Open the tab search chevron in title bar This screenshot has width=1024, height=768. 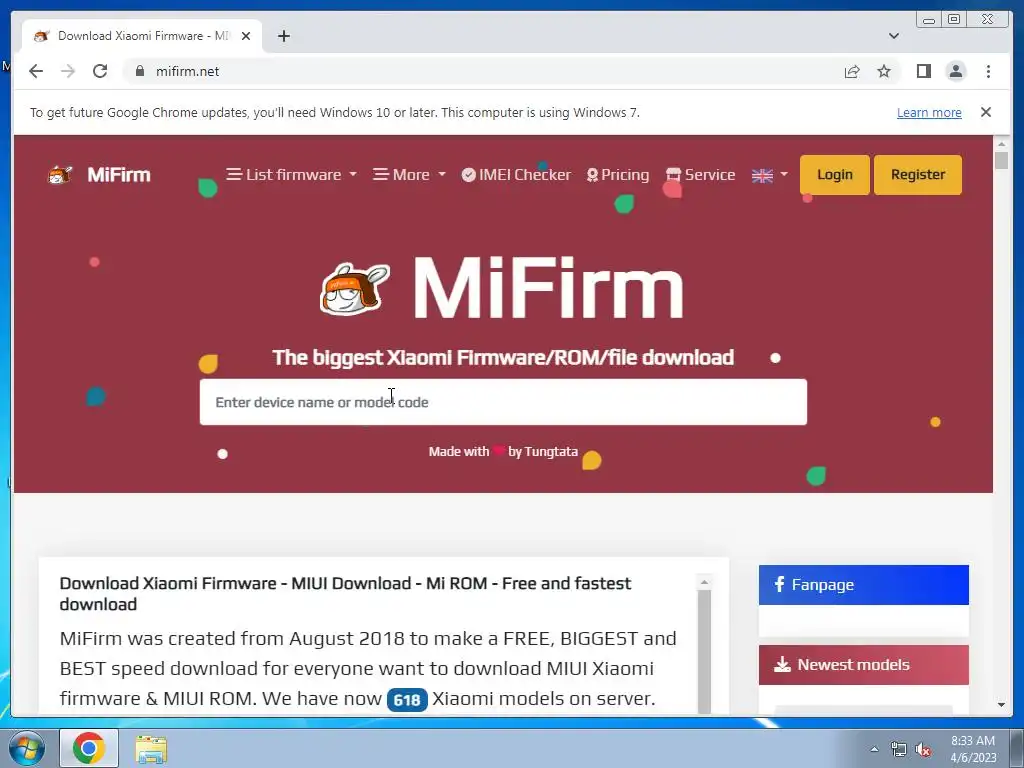[893, 36]
